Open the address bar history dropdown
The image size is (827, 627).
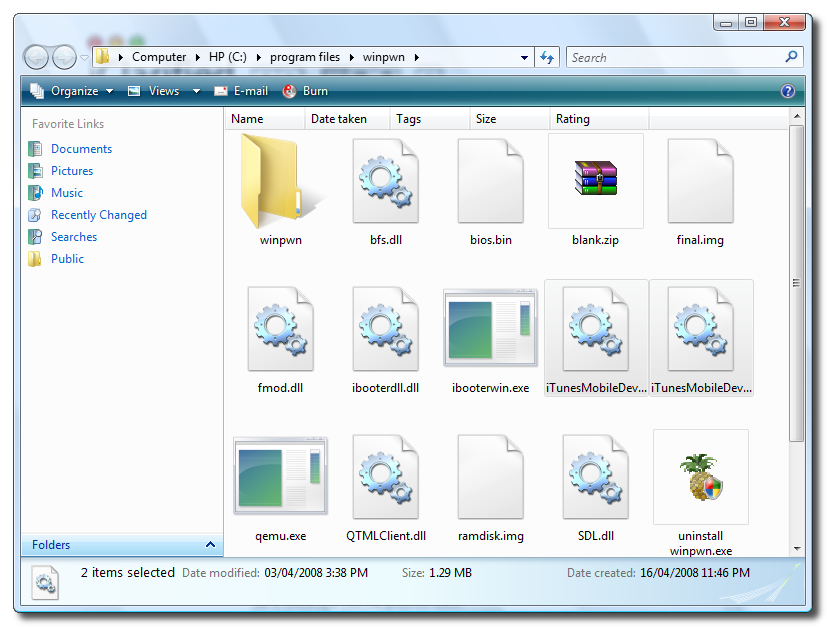click(524, 57)
